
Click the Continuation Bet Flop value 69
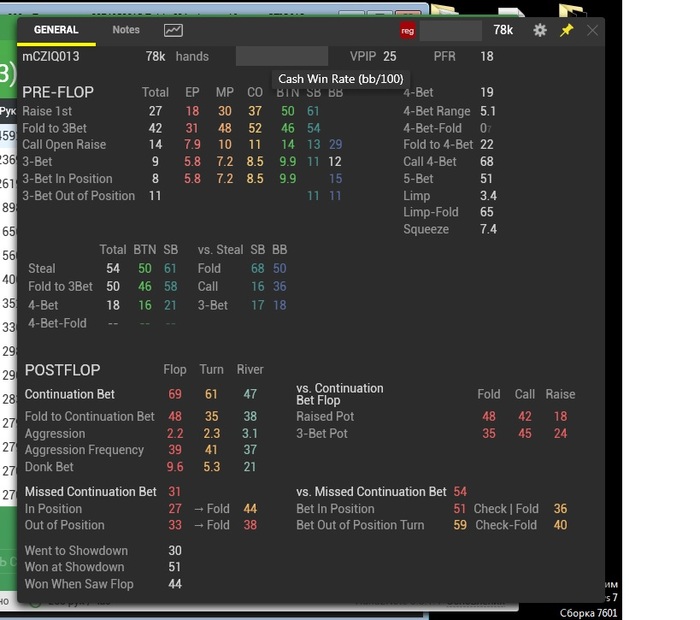(175, 394)
